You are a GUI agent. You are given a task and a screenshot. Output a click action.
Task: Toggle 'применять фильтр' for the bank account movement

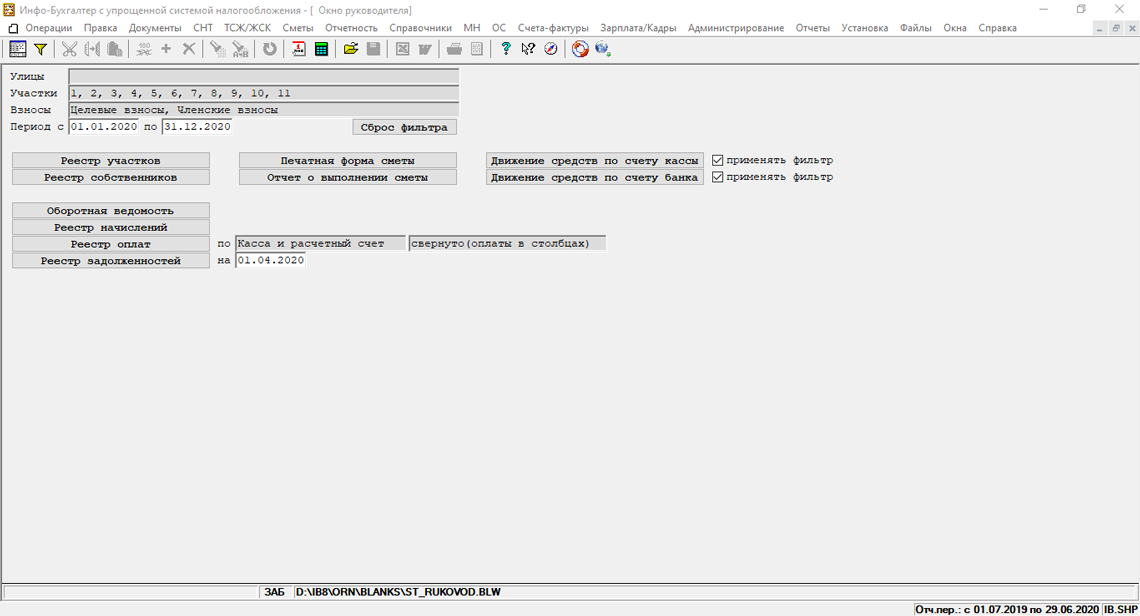tap(718, 177)
